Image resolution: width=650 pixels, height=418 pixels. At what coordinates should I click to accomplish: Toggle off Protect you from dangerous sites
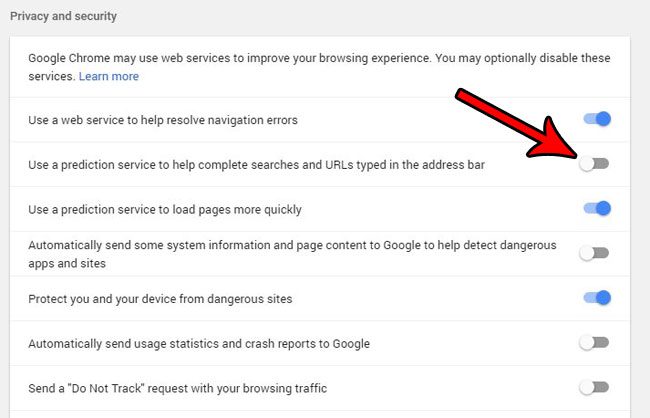click(597, 298)
